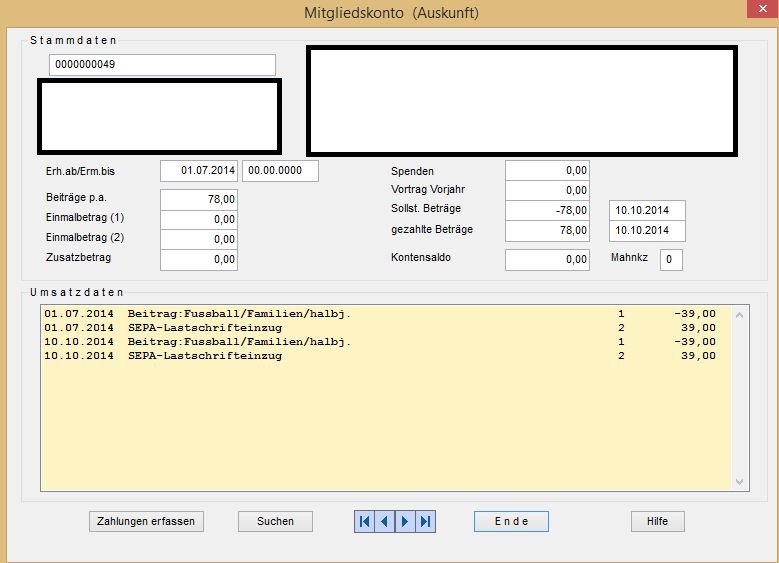Select the Kontensaldo value field
The image size is (779, 563).
547,260
